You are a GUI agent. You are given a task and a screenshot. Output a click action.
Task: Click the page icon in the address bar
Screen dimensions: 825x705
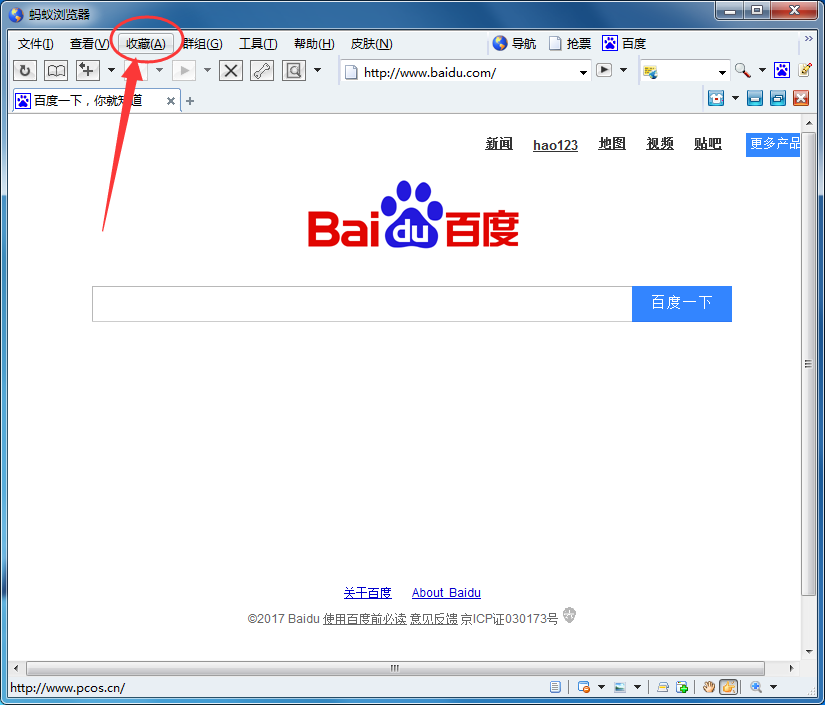coord(351,73)
